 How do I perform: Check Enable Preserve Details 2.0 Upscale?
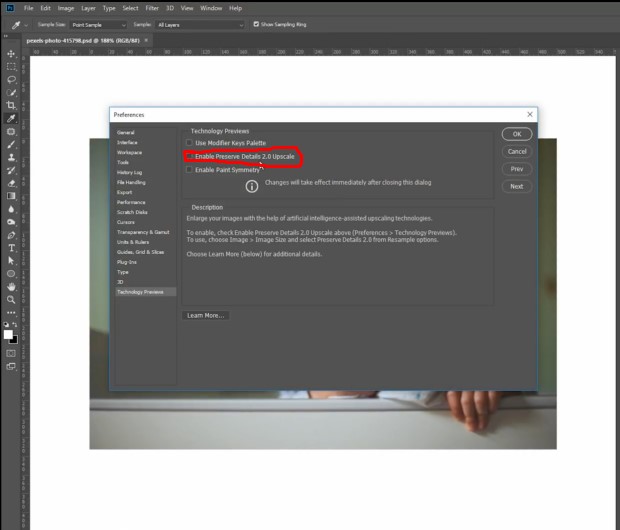coord(189,156)
